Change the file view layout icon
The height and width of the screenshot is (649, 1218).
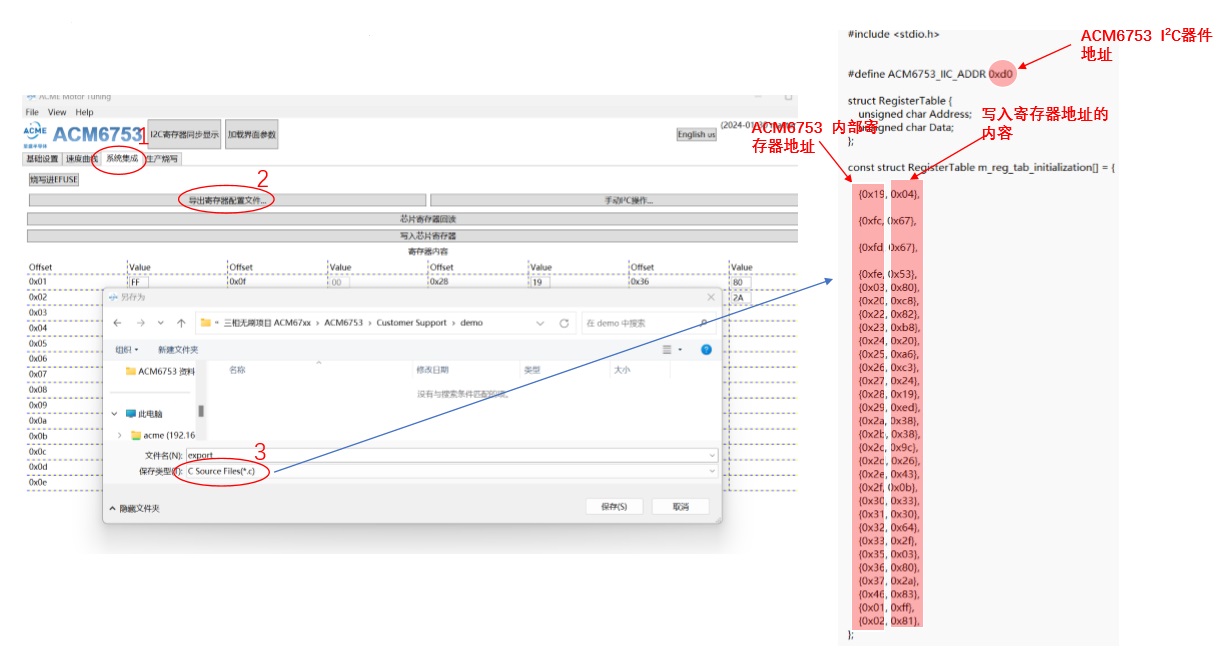(x=667, y=350)
